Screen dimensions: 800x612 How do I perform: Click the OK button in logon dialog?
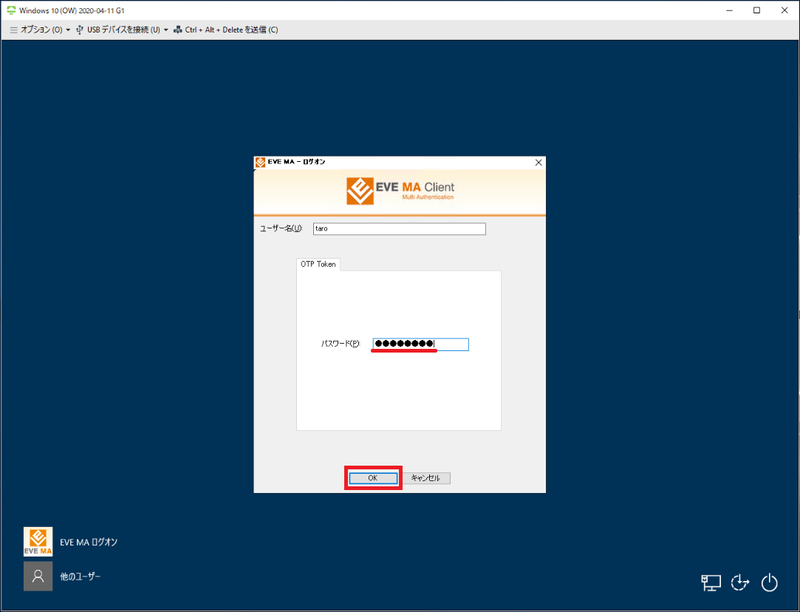[x=373, y=478]
